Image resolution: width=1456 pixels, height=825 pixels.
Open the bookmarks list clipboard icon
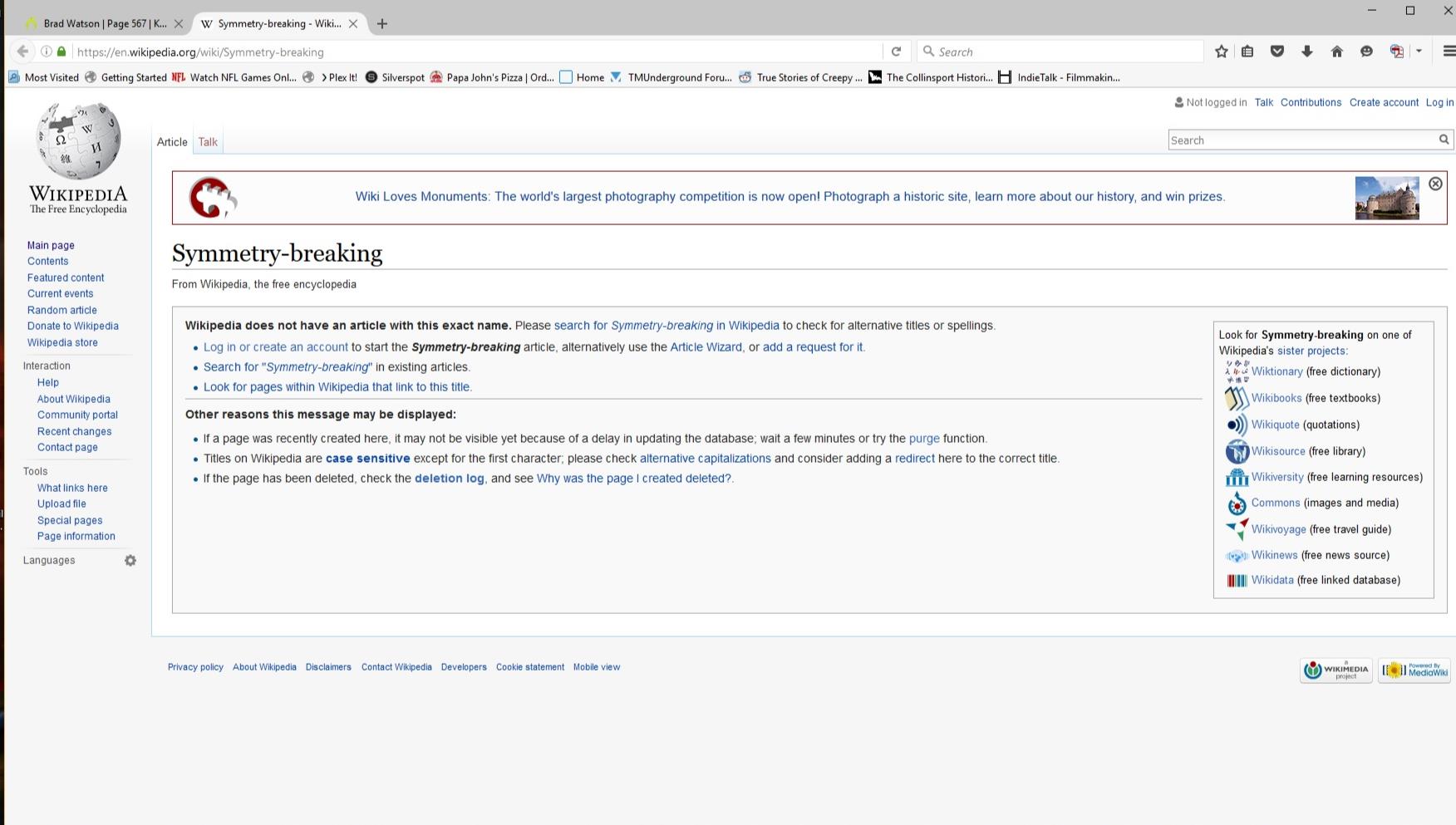tap(1247, 52)
